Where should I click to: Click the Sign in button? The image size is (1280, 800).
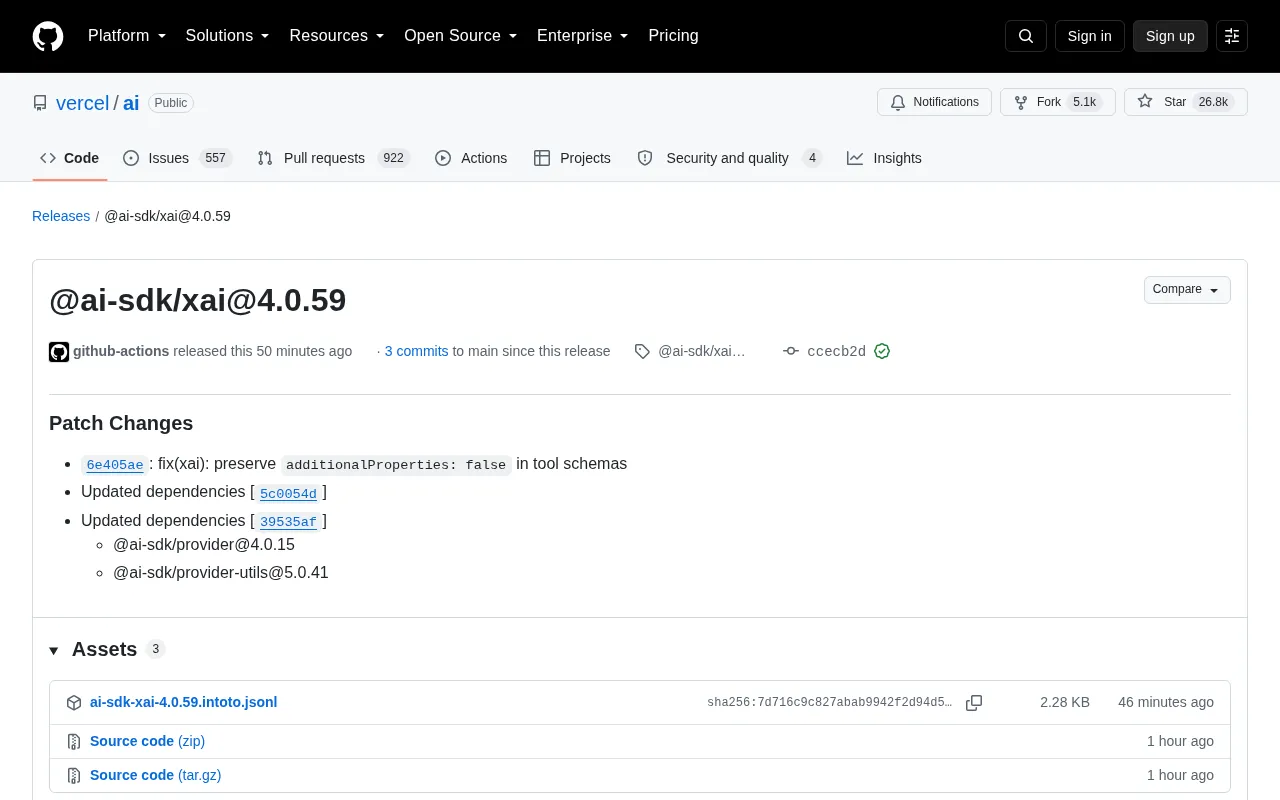point(1089,36)
